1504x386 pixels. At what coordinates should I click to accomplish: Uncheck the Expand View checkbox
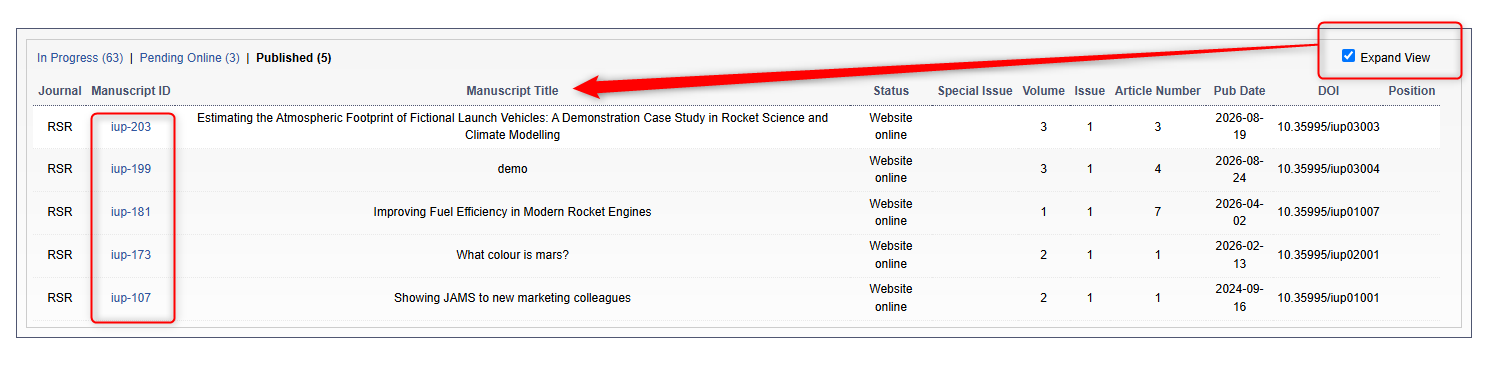tap(1348, 57)
